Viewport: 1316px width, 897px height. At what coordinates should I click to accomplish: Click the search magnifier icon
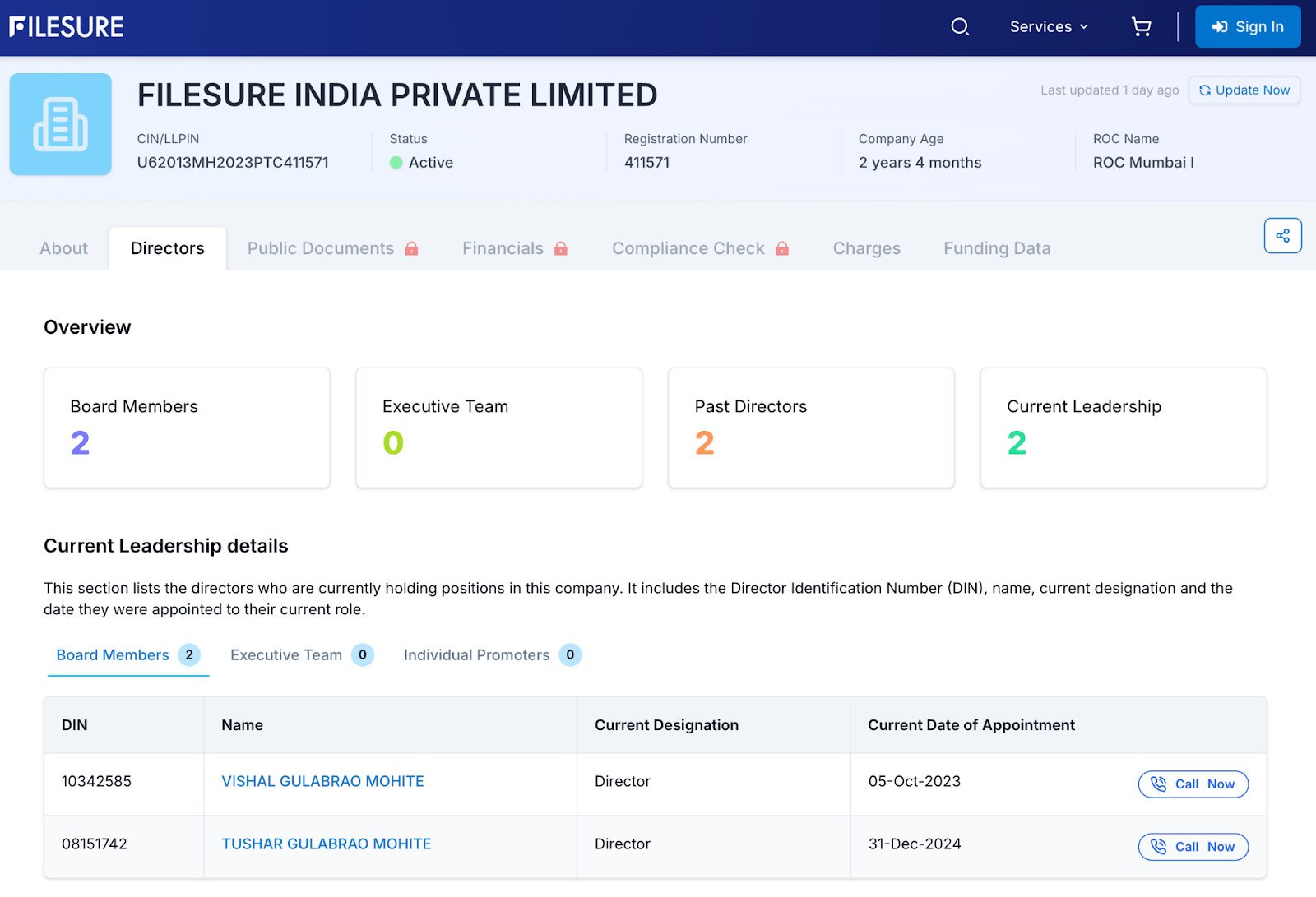pos(960,27)
